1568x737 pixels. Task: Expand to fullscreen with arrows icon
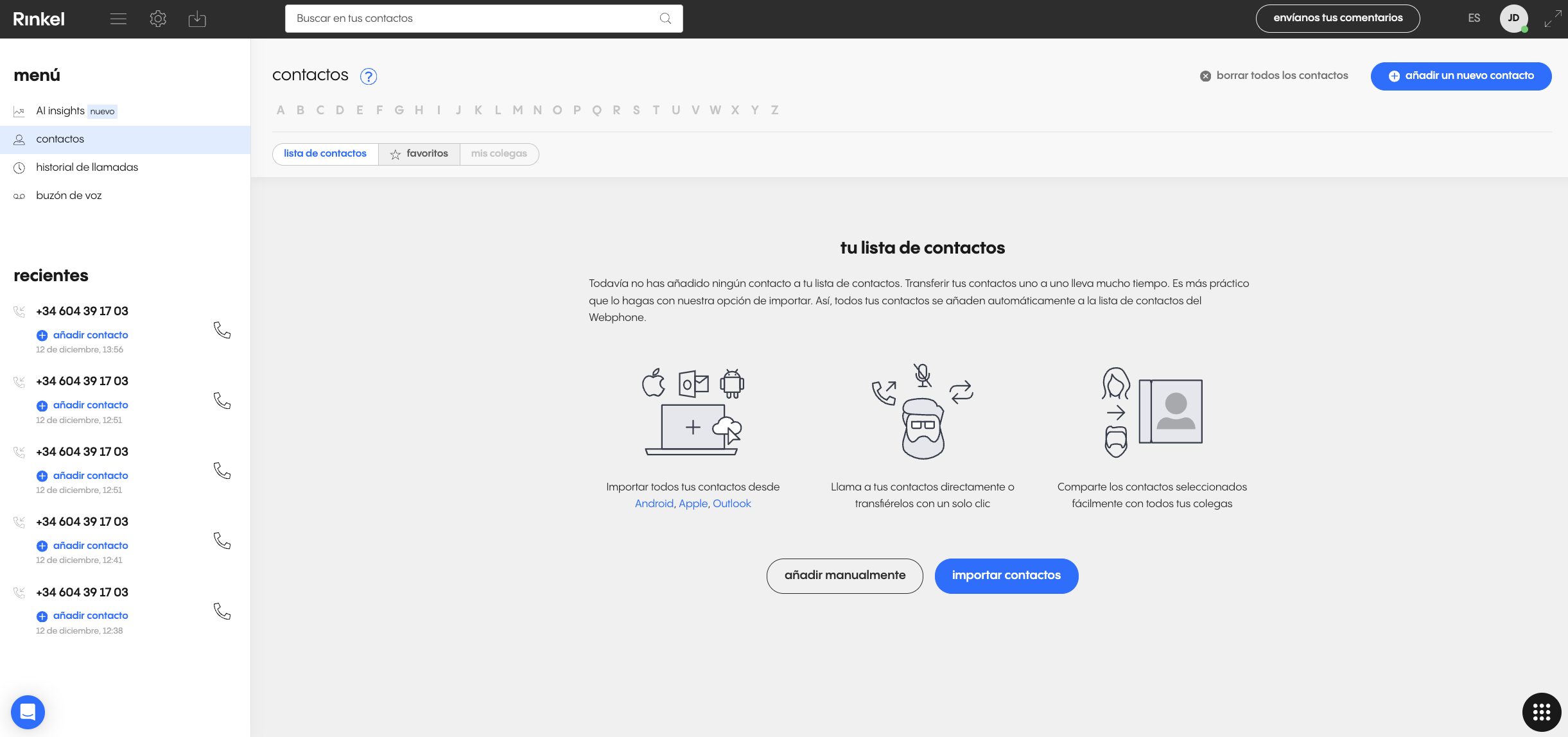(x=1553, y=19)
